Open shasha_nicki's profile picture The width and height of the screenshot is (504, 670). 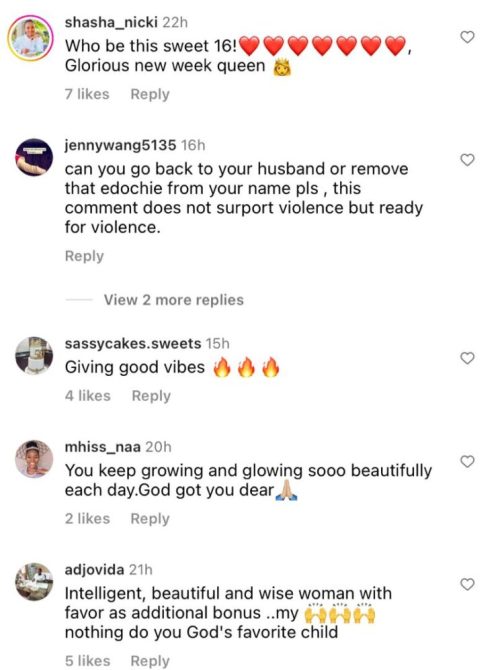(30, 38)
